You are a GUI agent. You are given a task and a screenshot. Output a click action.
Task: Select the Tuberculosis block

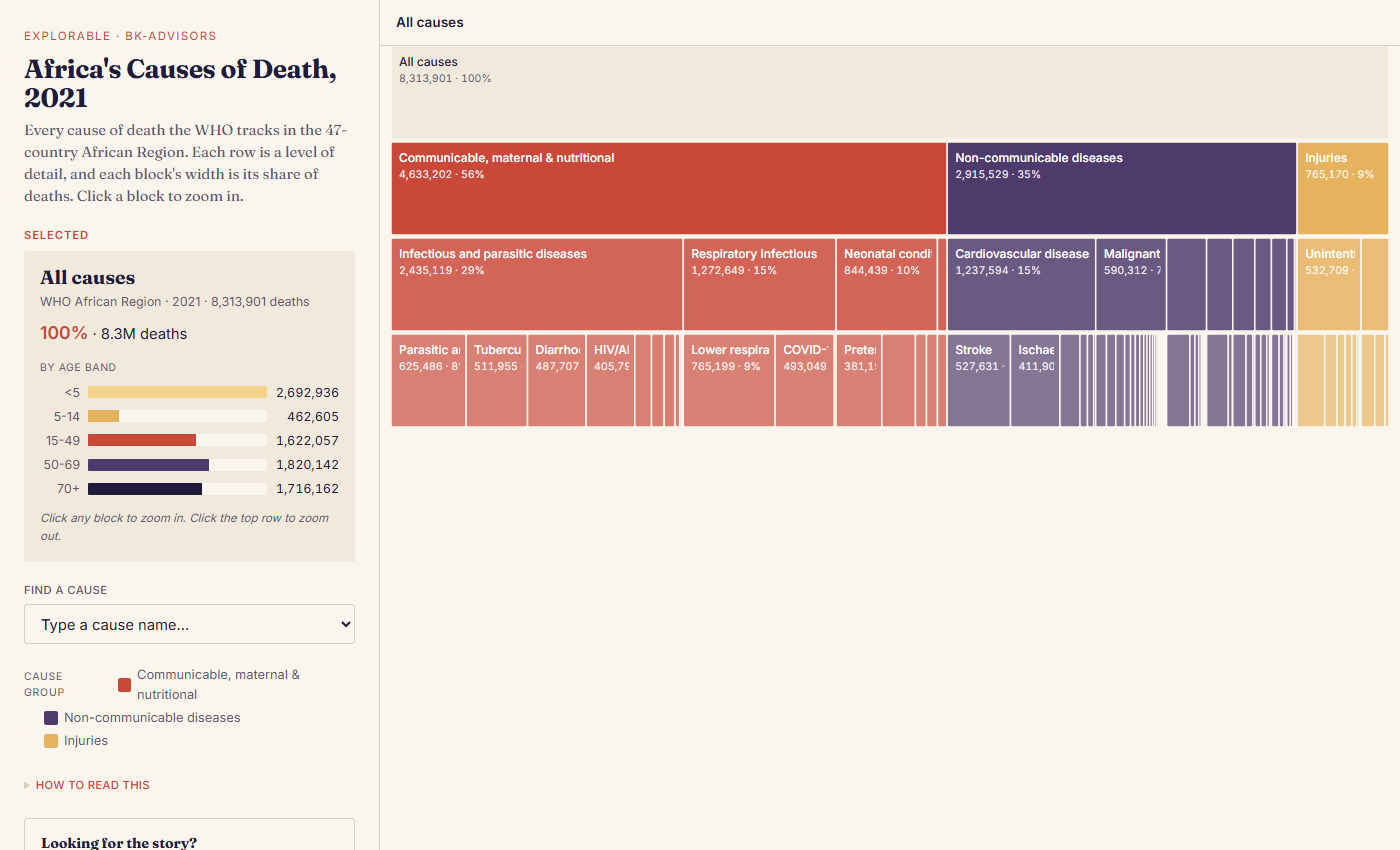coord(497,380)
